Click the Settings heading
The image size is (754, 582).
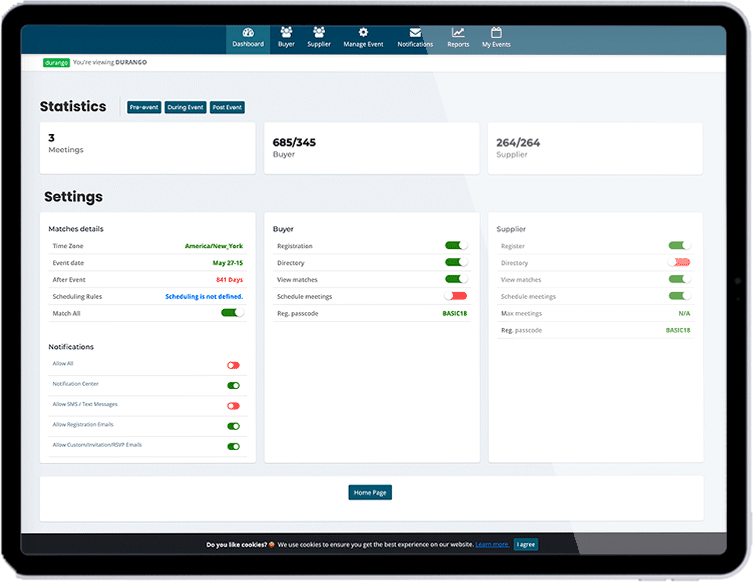pos(73,197)
